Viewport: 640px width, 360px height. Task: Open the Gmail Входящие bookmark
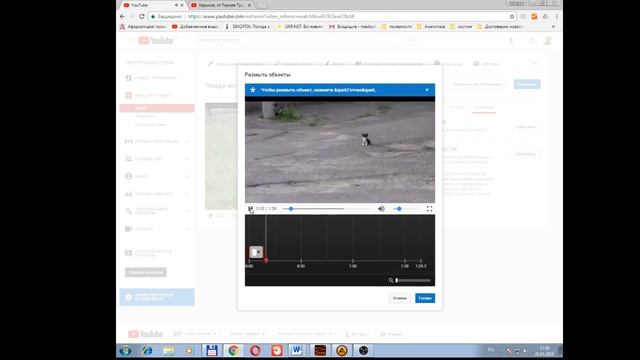352,27
